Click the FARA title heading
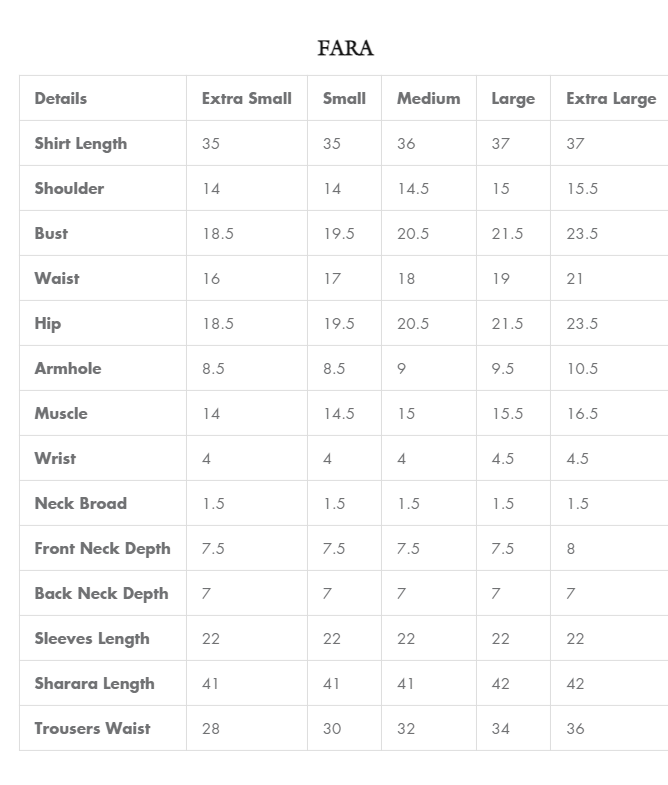This screenshot has height=785, width=668. (x=345, y=48)
